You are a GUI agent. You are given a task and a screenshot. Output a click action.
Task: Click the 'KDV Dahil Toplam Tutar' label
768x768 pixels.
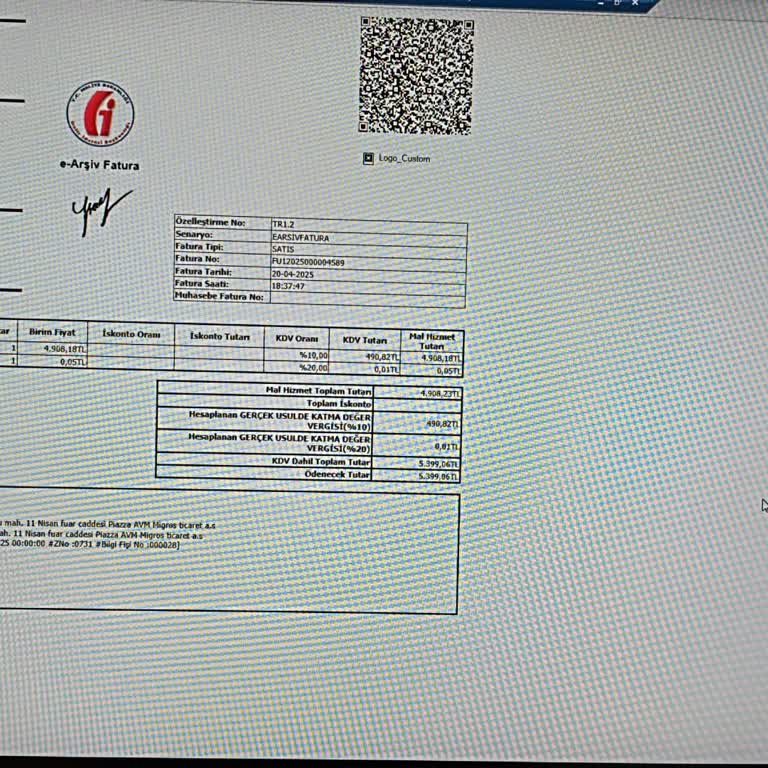pyautogui.click(x=321, y=461)
